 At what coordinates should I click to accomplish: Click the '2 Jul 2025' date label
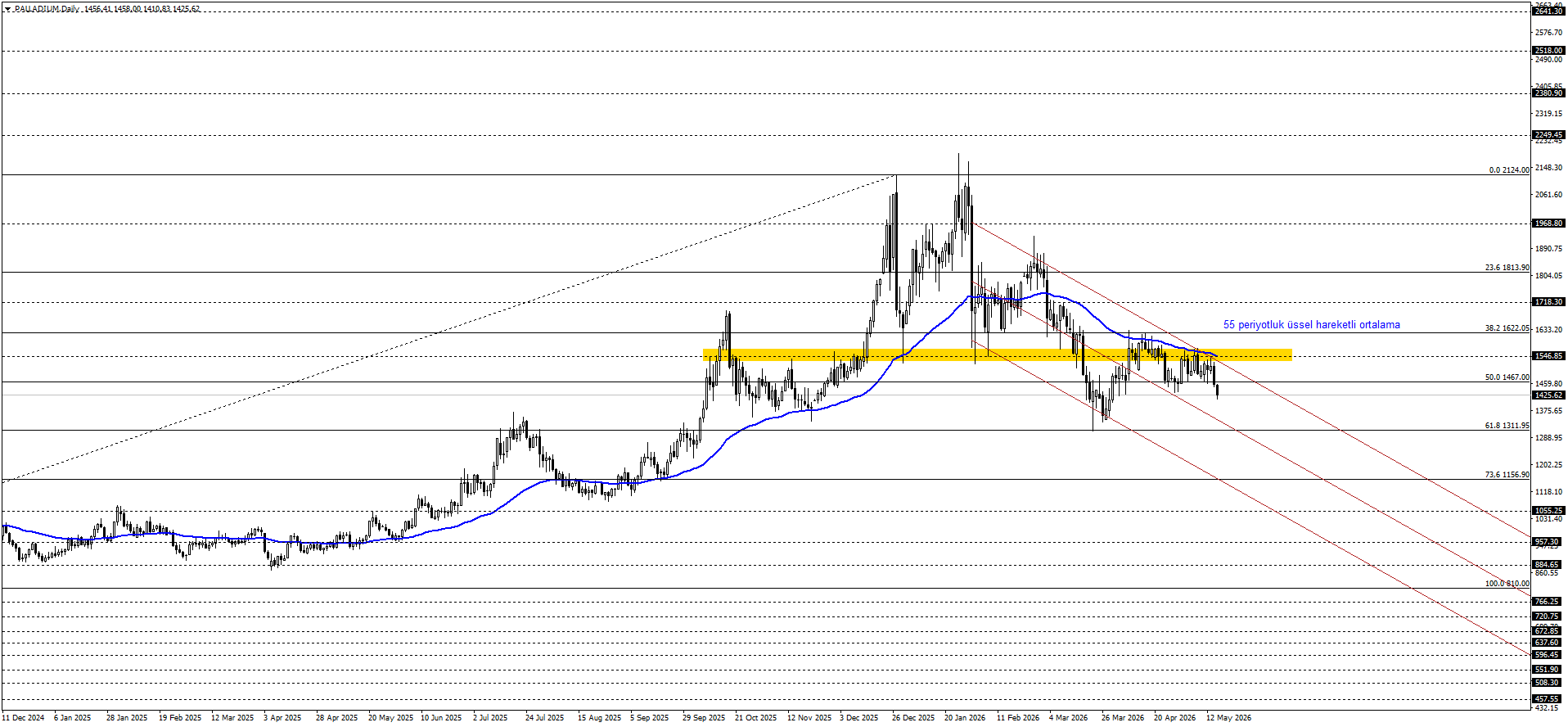[x=490, y=718]
